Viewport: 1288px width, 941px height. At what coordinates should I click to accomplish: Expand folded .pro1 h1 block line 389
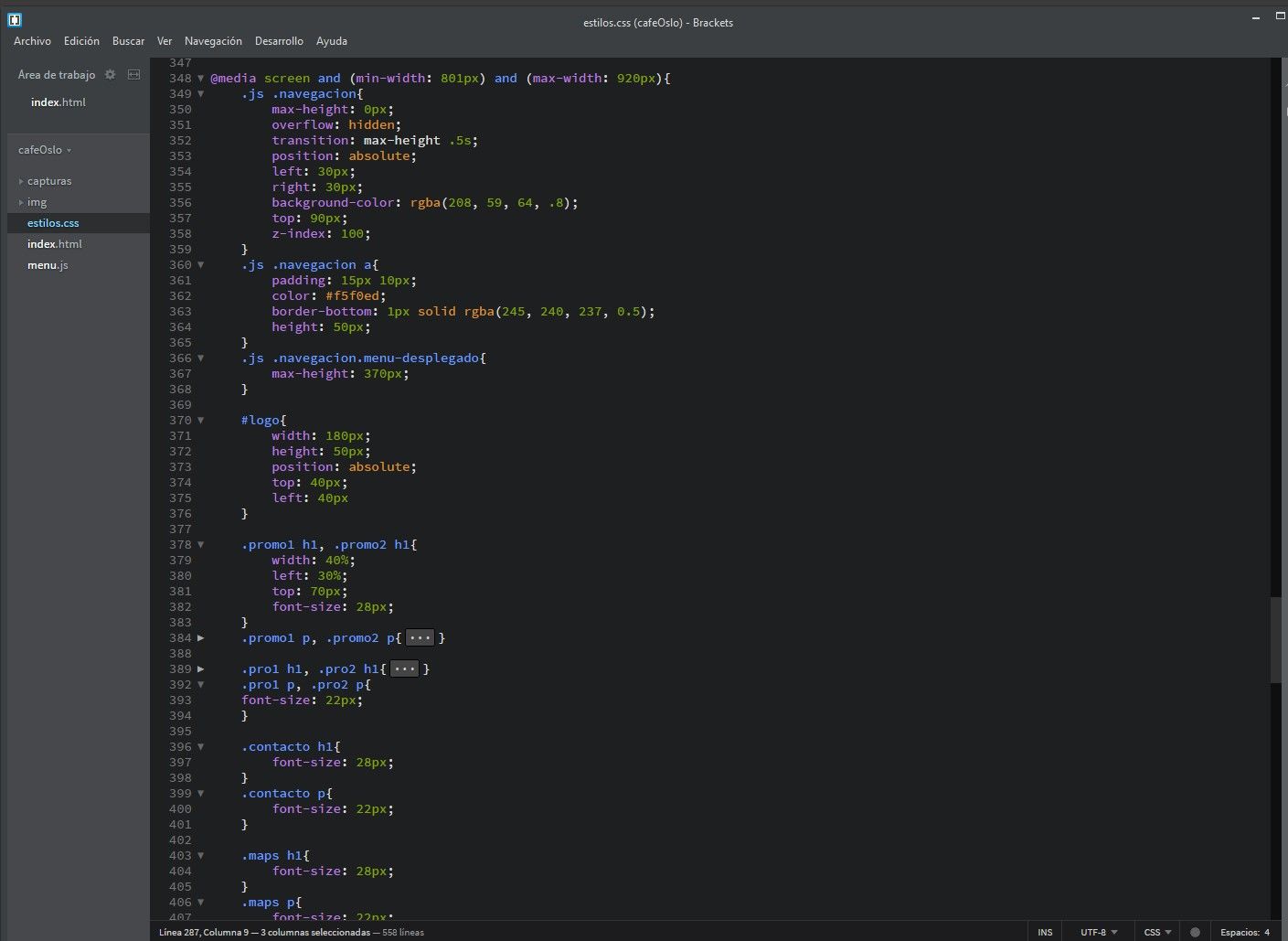[201, 669]
